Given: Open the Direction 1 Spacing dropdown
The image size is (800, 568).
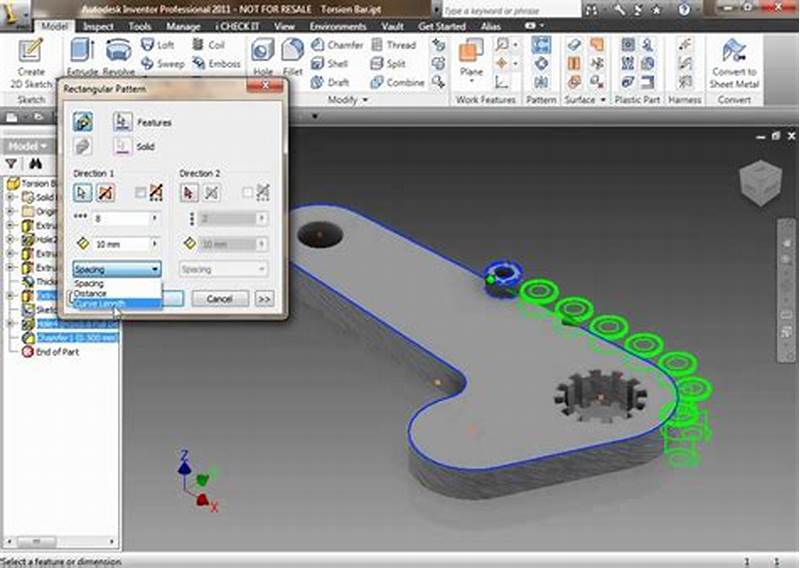Looking at the screenshot, I should [117, 269].
